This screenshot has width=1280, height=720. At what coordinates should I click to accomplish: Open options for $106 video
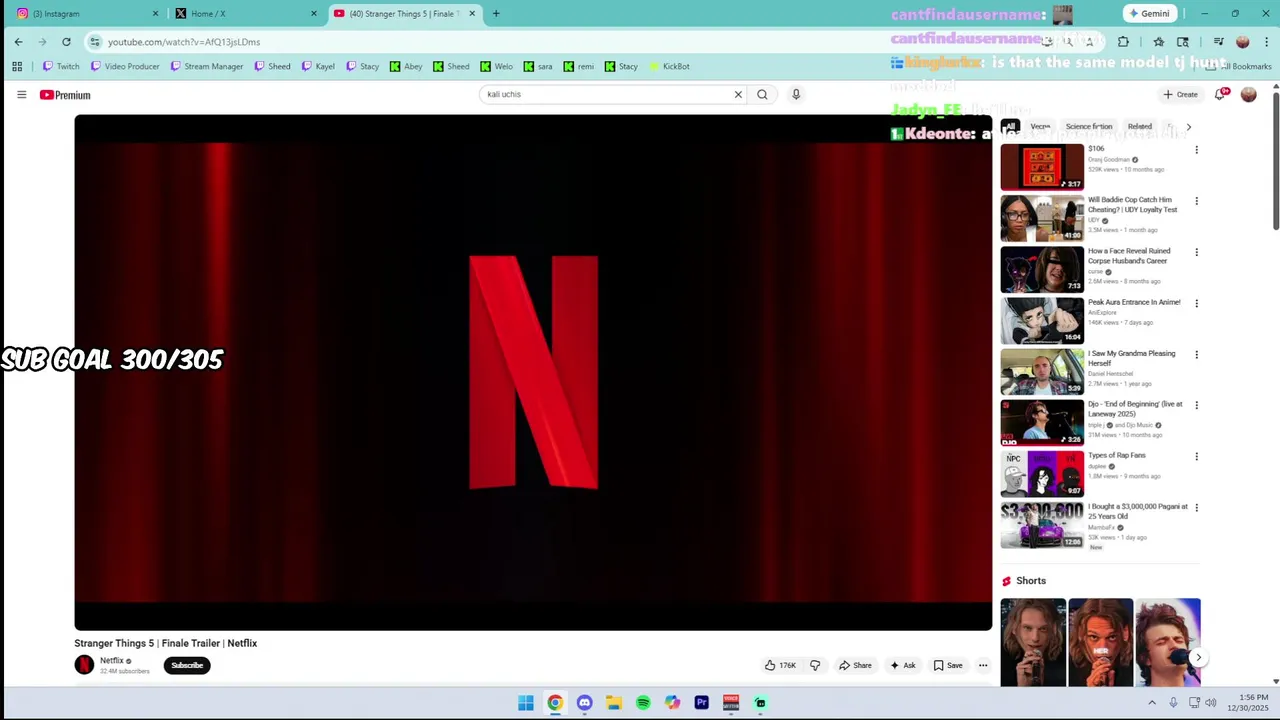click(x=1196, y=150)
